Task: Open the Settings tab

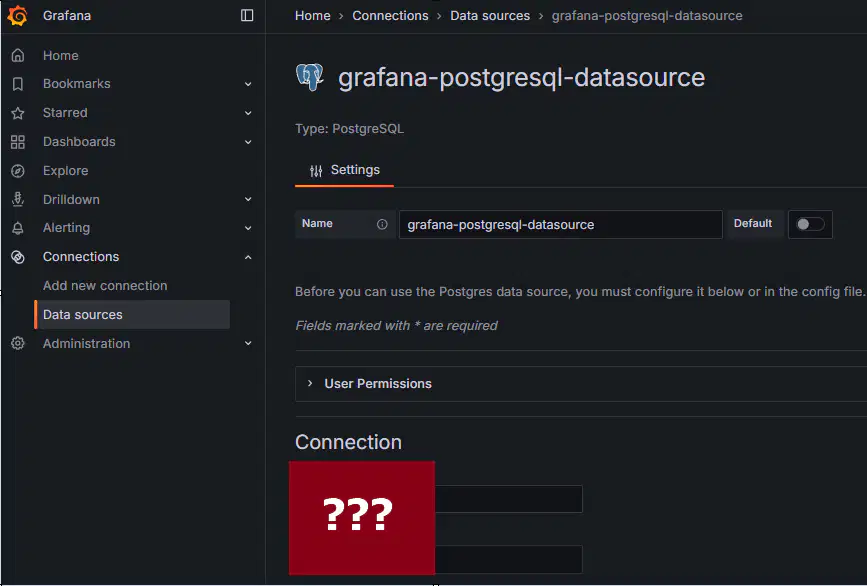Action: (x=344, y=170)
